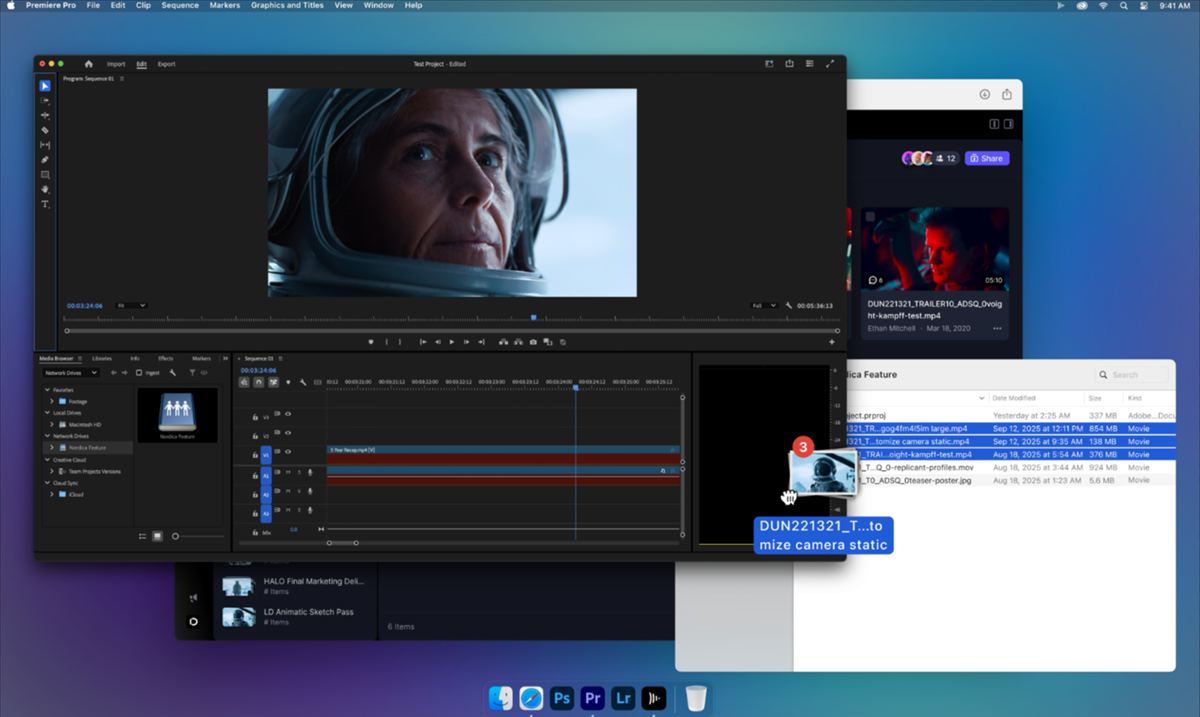Open the Sequence menu in the menu bar
The height and width of the screenshot is (717, 1200).
[x=179, y=5]
